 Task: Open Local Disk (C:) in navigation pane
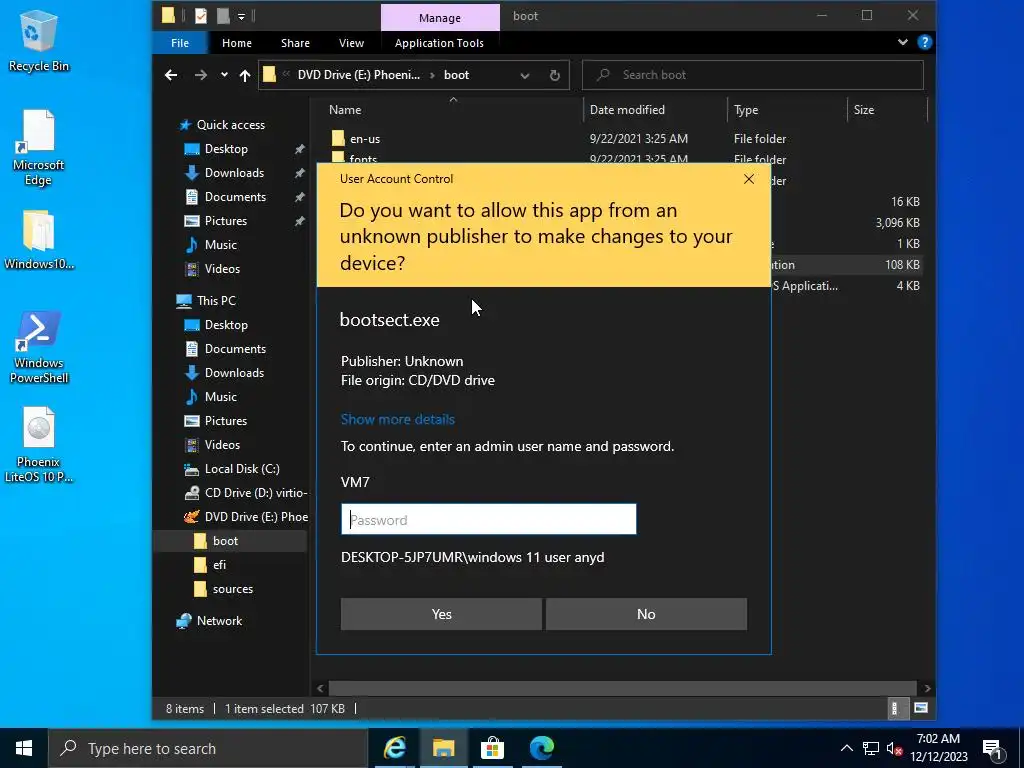tap(242, 469)
